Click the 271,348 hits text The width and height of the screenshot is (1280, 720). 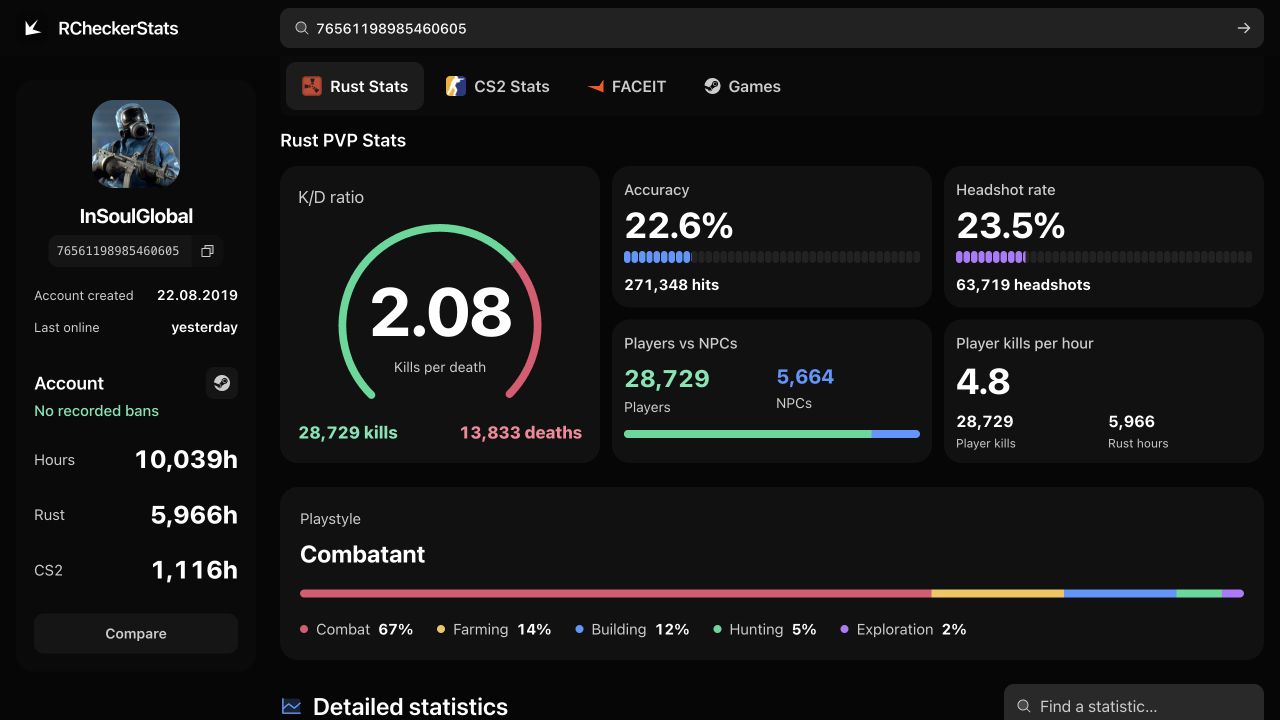point(672,285)
